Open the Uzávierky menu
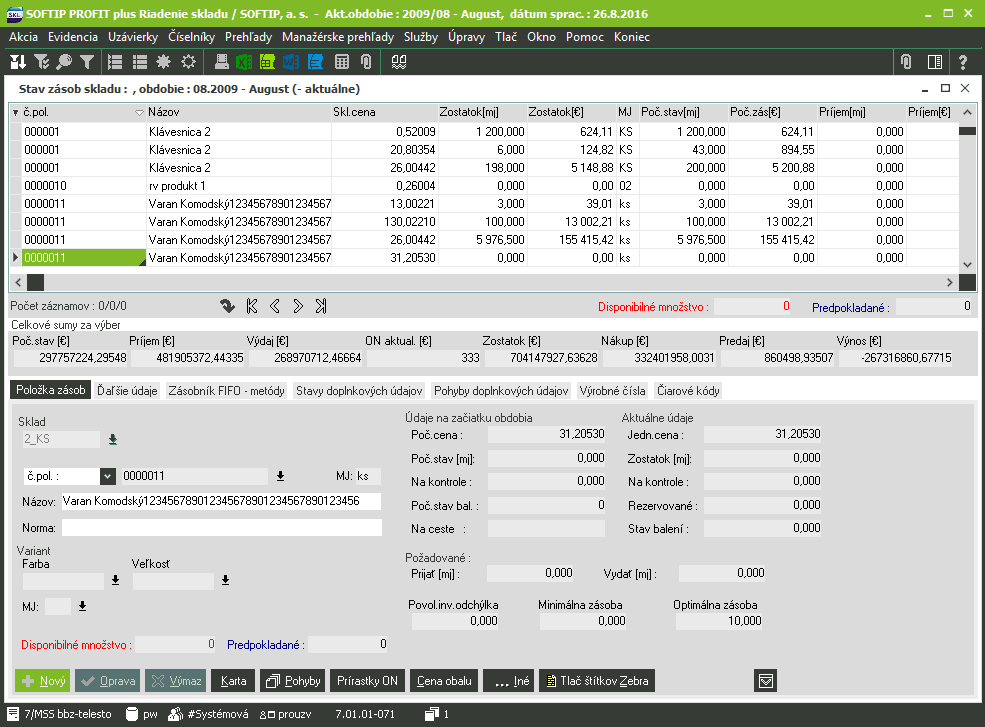 (133, 37)
